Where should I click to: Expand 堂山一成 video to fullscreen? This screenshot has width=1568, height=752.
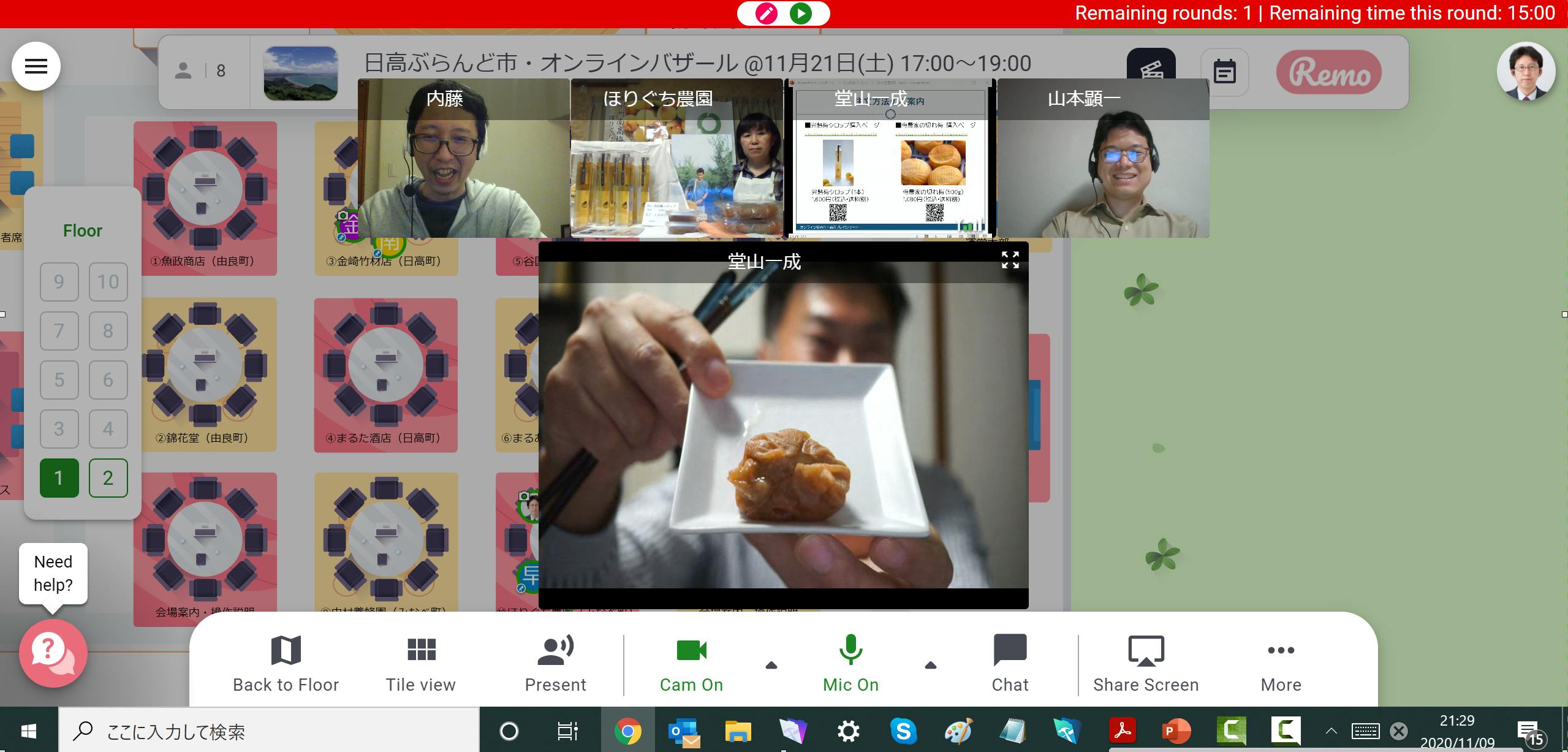(x=1010, y=260)
